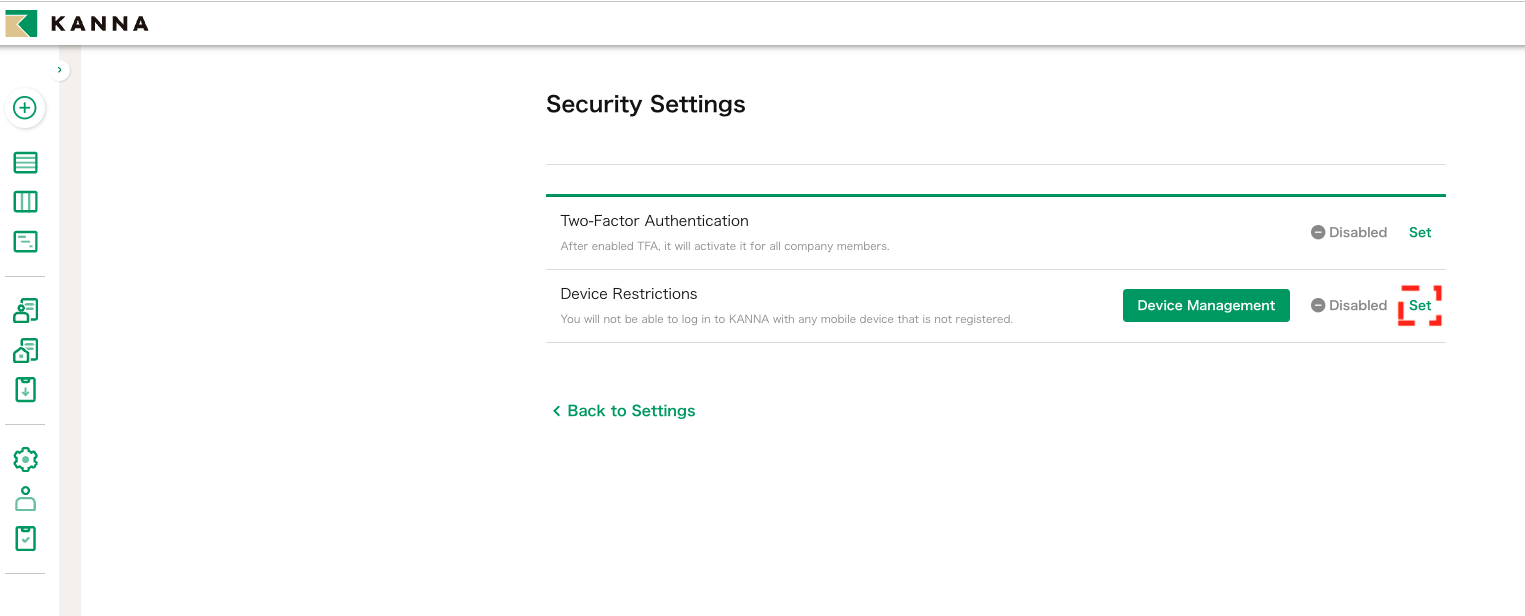This screenshot has width=1525, height=616.
Task: Open the clipboard checkmark icon in the sidebar
Action: pyautogui.click(x=25, y=538)
